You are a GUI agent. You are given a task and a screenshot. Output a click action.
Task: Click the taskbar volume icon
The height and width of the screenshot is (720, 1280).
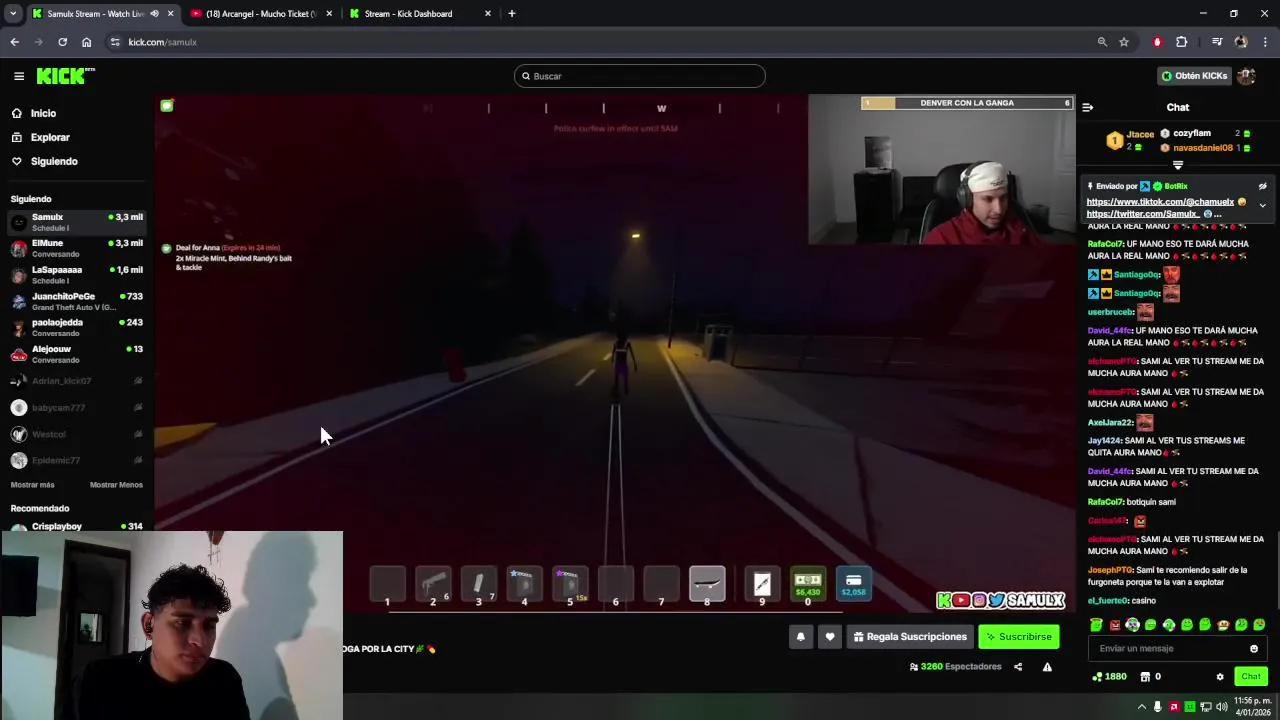[1222, 707]
